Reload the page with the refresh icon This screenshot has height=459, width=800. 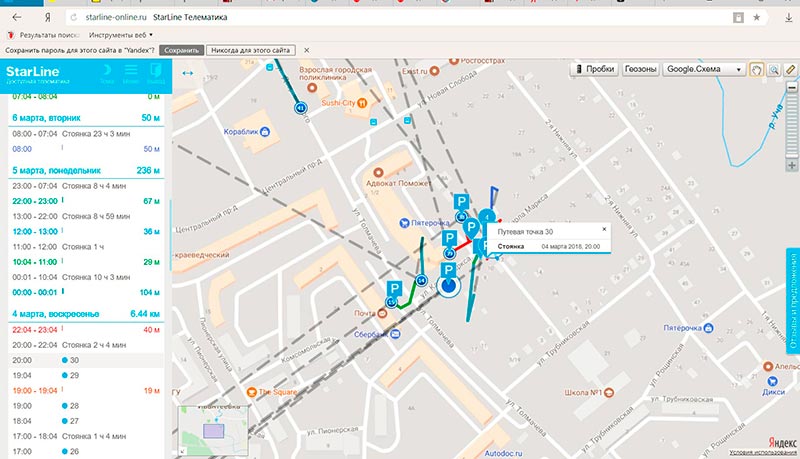coord(73,17)
